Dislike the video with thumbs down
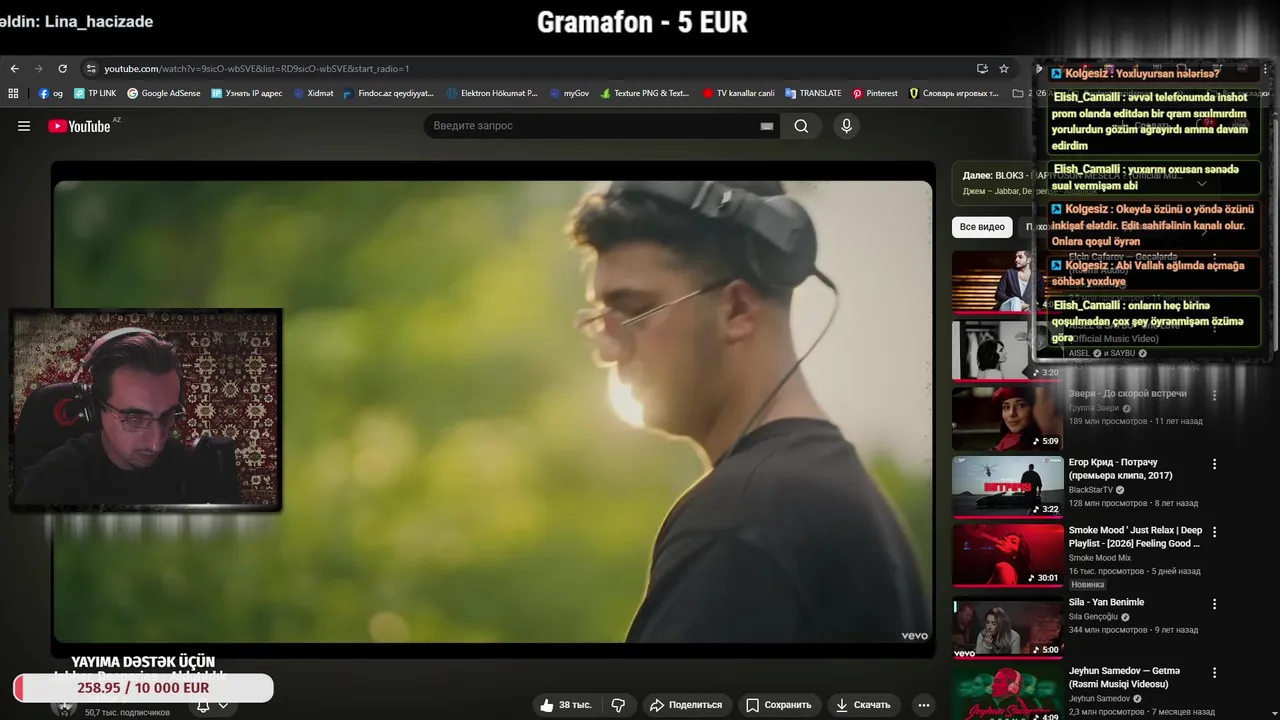The height and width of the screenshot is (720, 1280). tap(618, 705)
